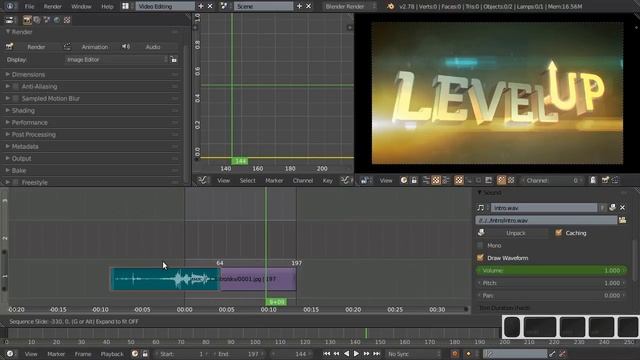Click the sound datablock music note icon
This screenshot has width=640, height=360.
click(481, 208)
